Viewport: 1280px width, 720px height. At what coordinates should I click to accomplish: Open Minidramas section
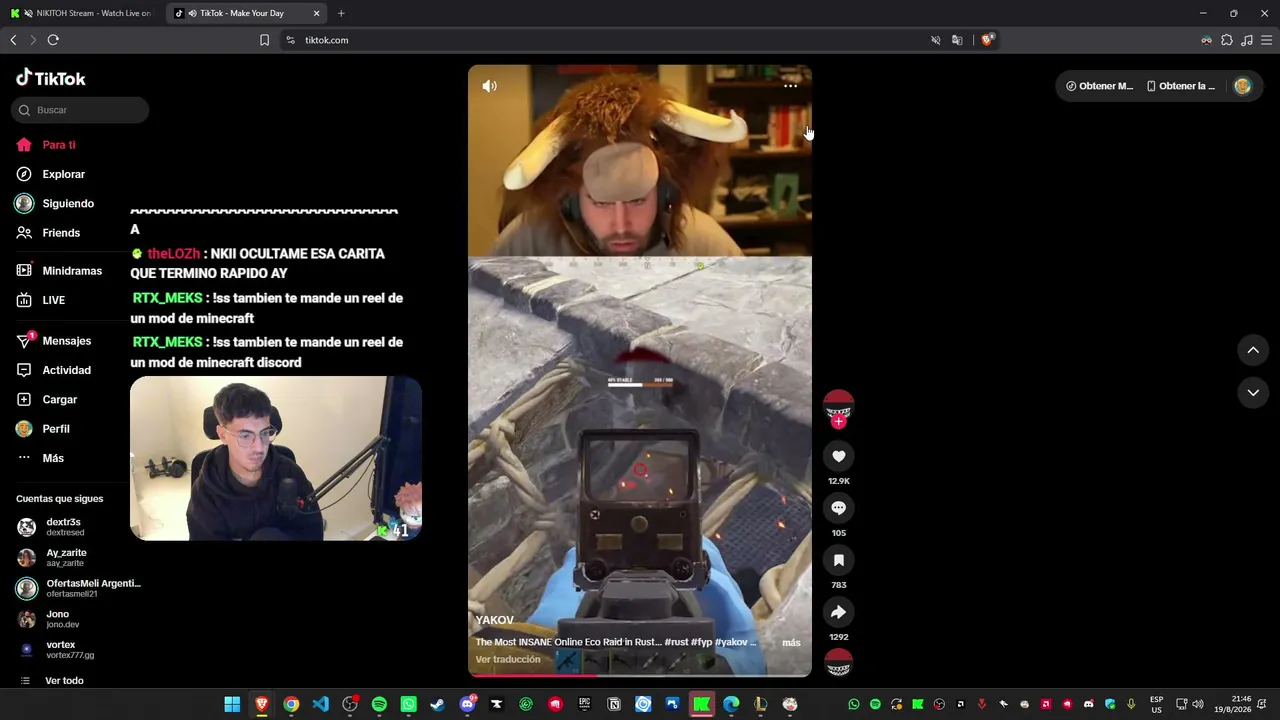click(59, 271)
